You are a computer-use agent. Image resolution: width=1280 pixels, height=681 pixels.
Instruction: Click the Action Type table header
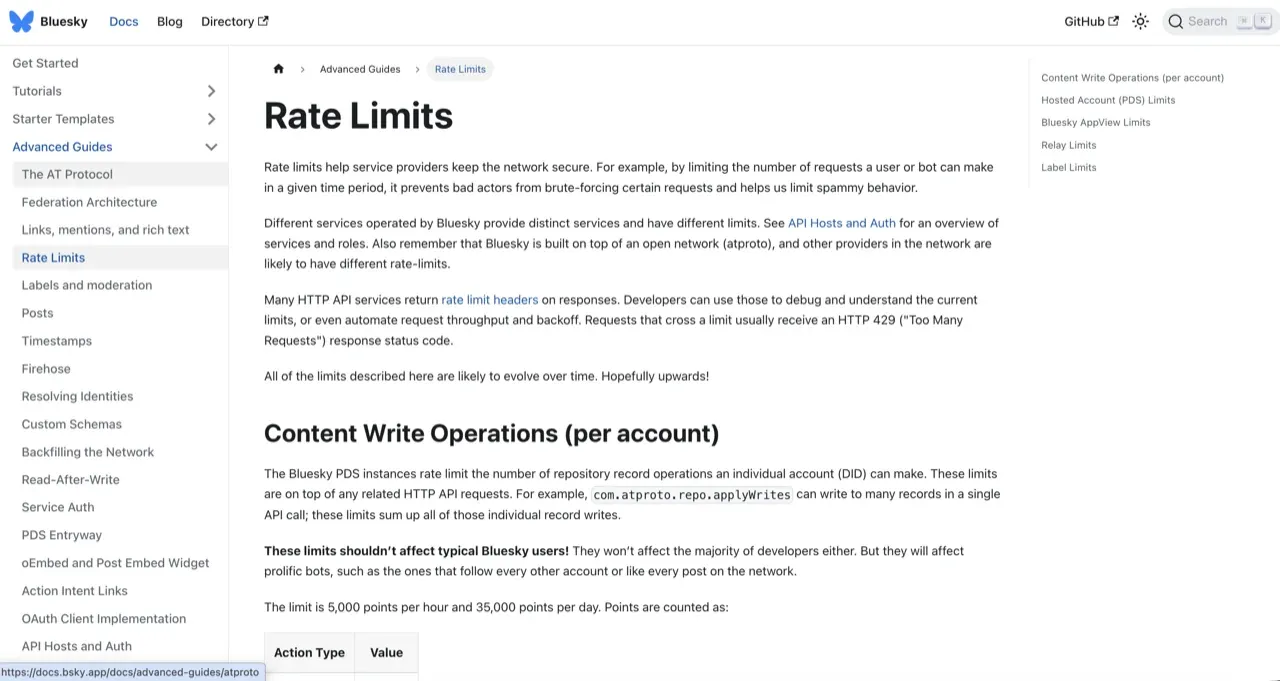pyautogui.click(x=309, y=653)
